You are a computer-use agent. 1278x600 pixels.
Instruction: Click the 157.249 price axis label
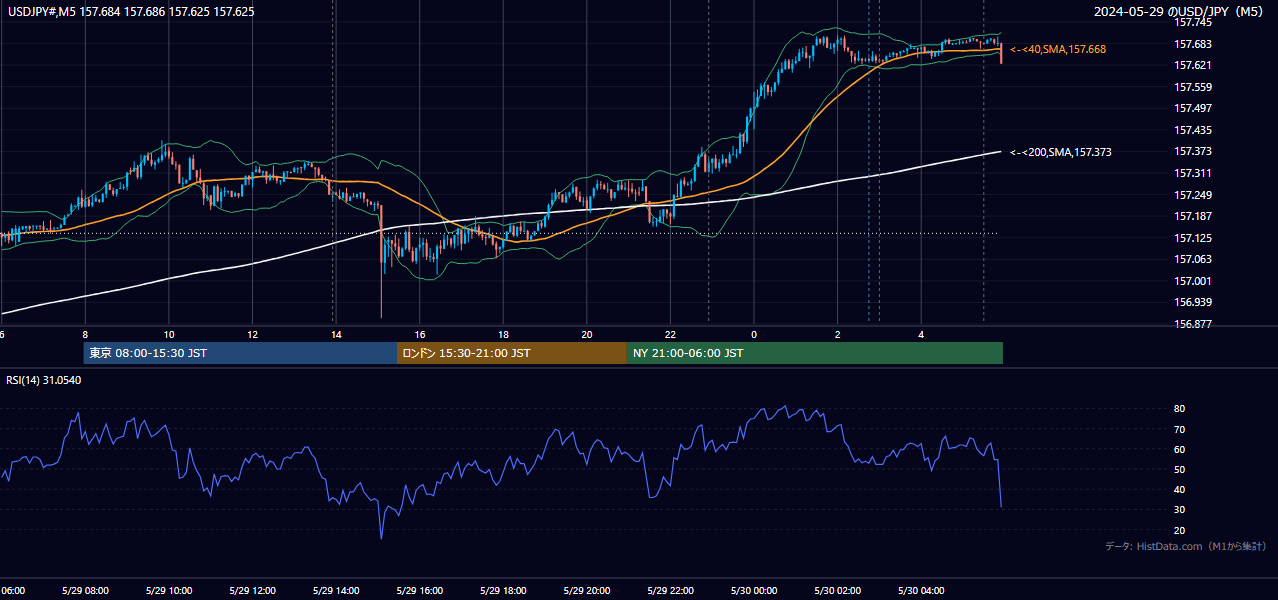click(x=1192, y=195)
